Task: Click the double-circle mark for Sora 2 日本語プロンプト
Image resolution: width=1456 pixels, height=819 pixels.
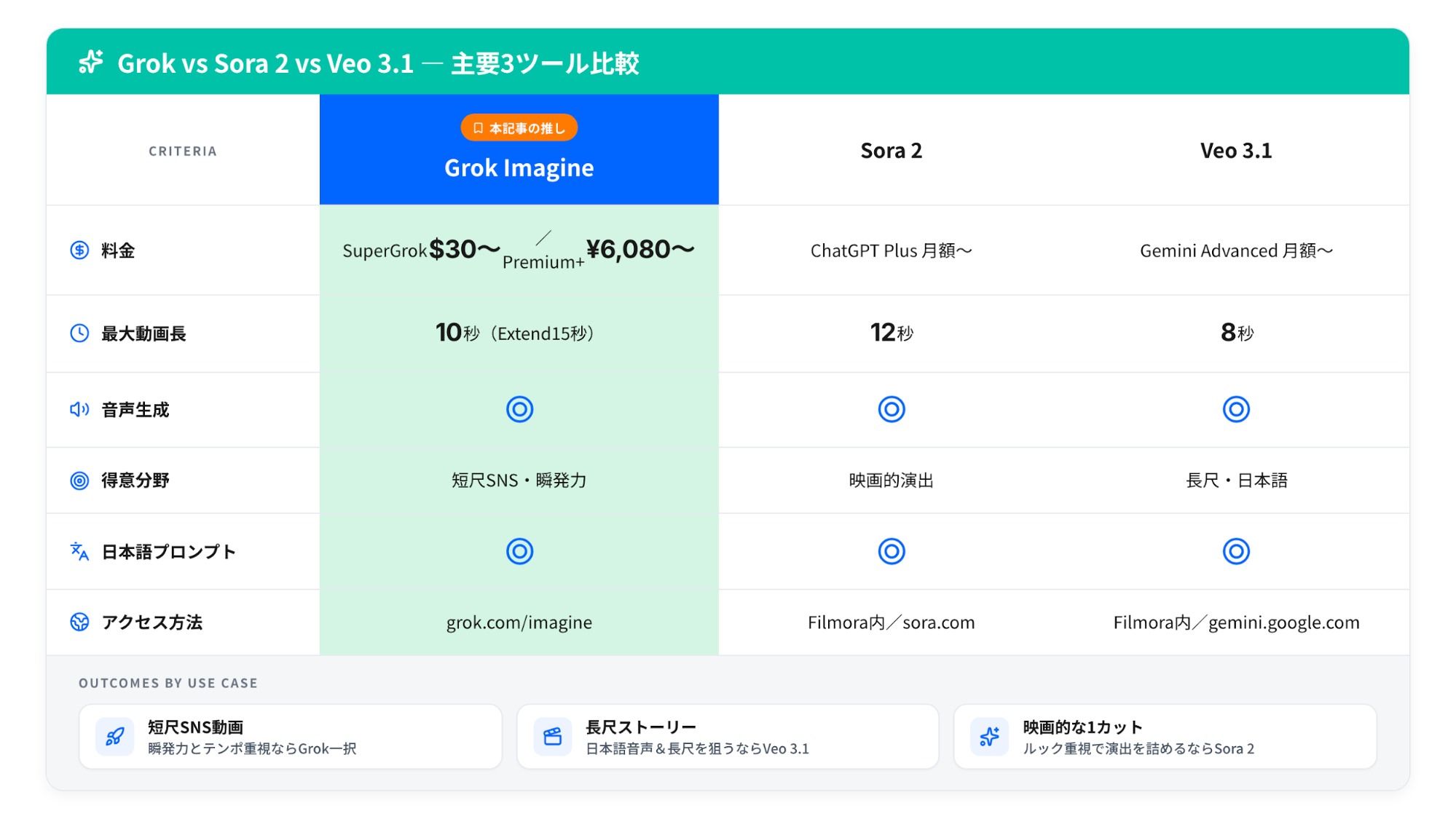Action: click(892, 551)
